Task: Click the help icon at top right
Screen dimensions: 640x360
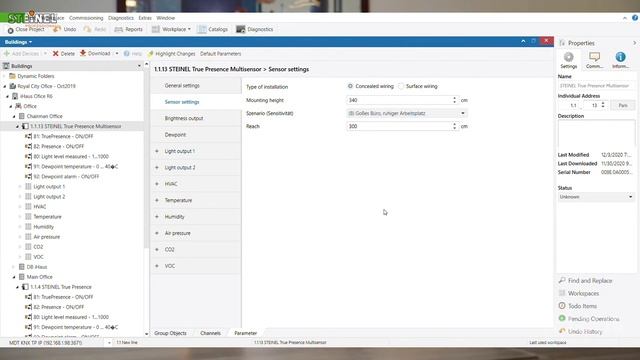Action: coord(635,18)
